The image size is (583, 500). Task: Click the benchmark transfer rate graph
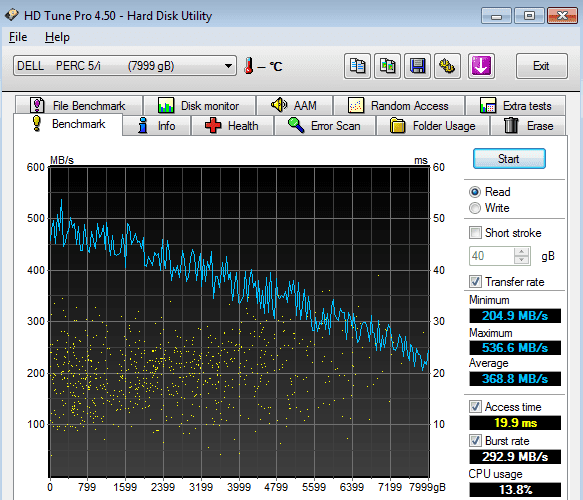point(239,322)
